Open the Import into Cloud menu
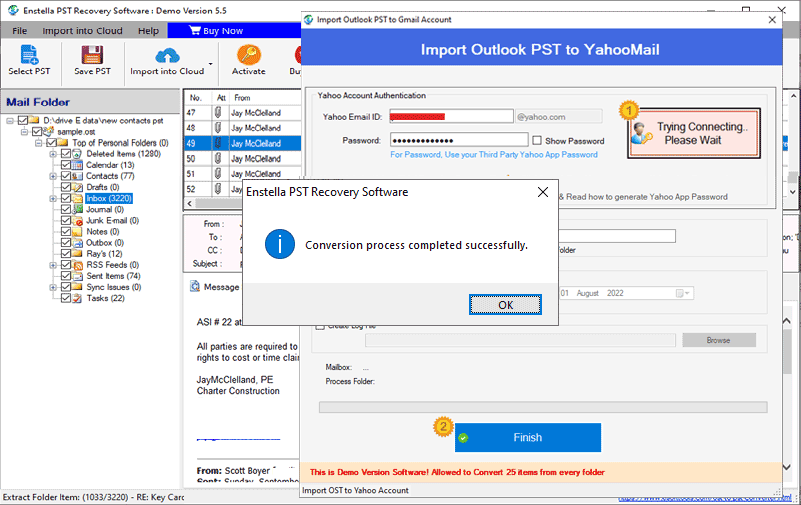 click(x=82, y=31)
